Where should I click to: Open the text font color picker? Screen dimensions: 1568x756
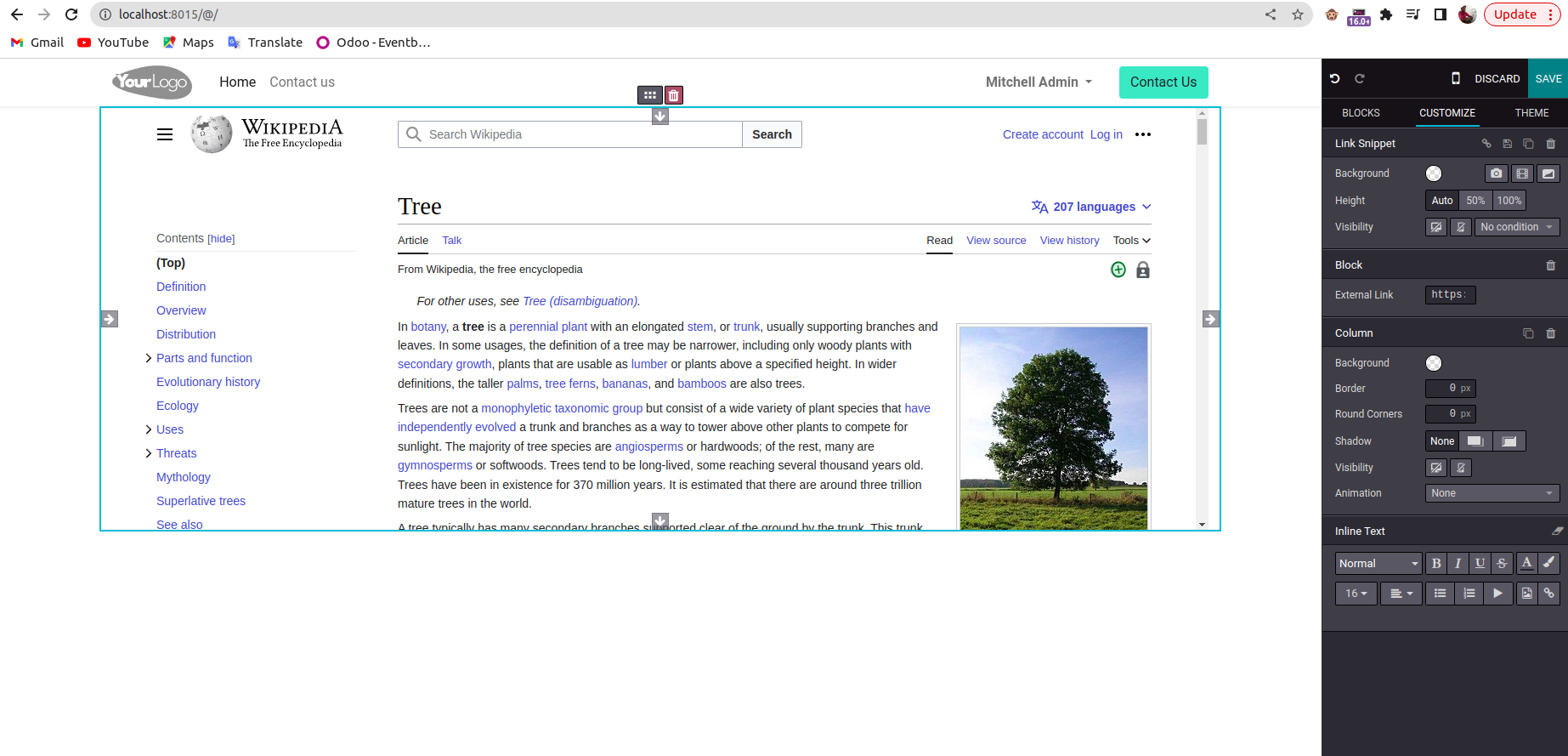tap(1527, 563)
